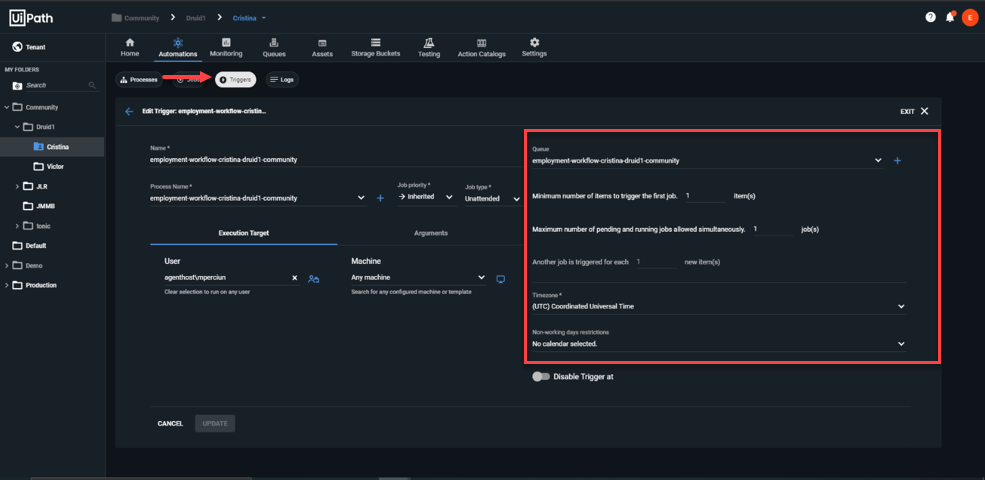
Task: Expand the Production folder
Action: [x=7, y=285]
